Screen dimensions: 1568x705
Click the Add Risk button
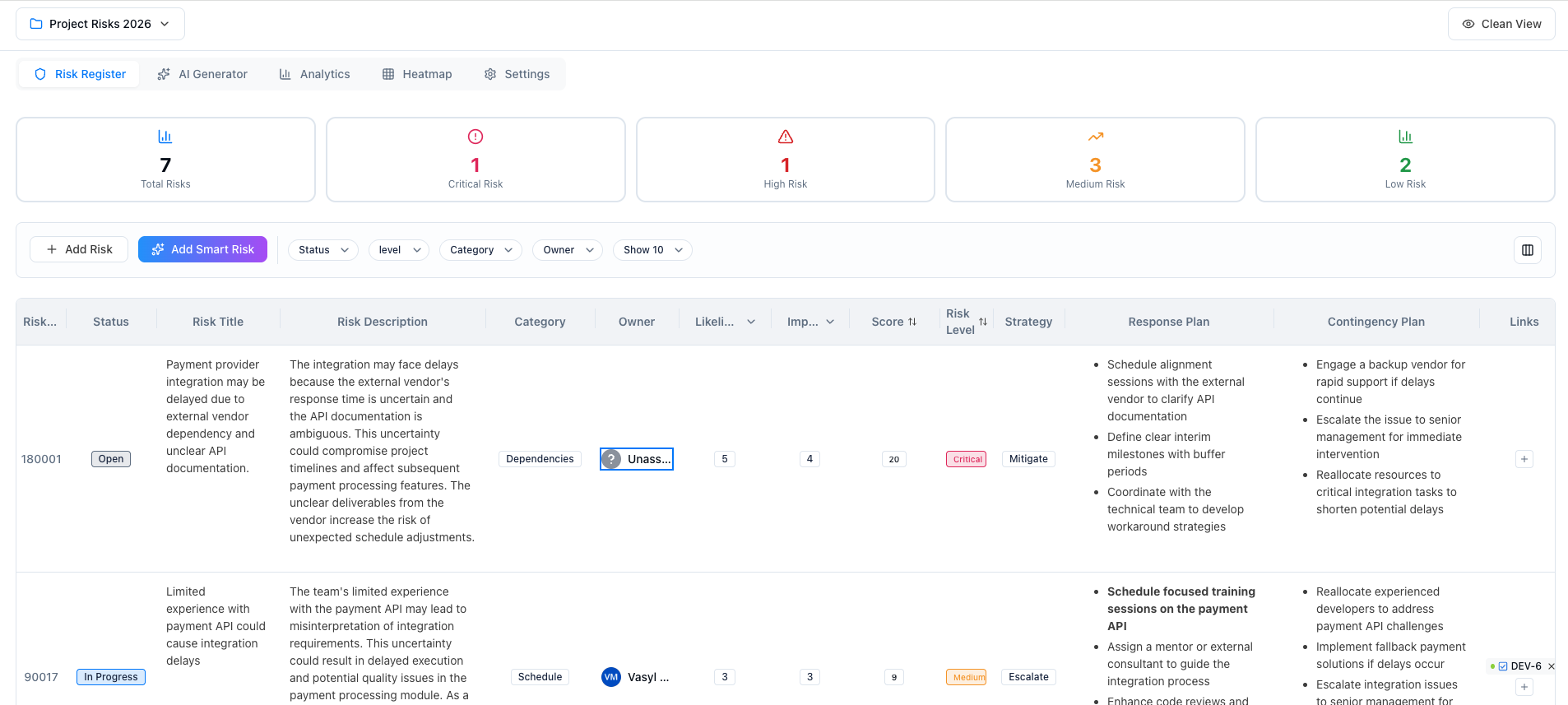tap(79, 249)
